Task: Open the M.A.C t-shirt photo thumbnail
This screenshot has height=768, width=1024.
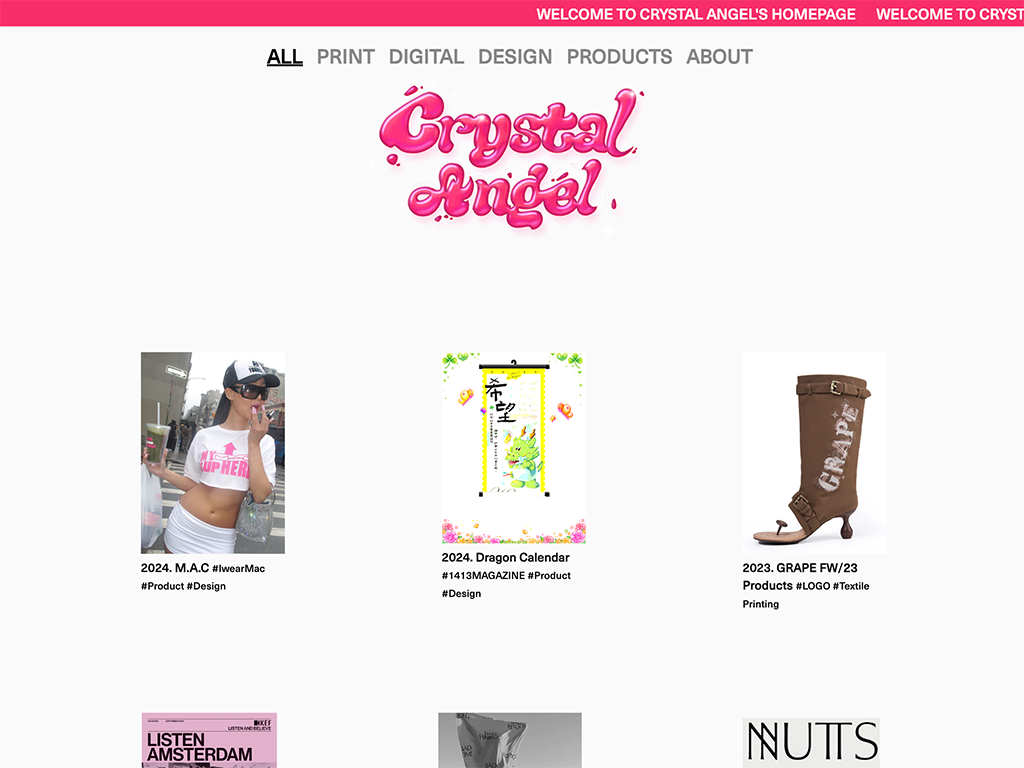Action: [x=213, y=453]
